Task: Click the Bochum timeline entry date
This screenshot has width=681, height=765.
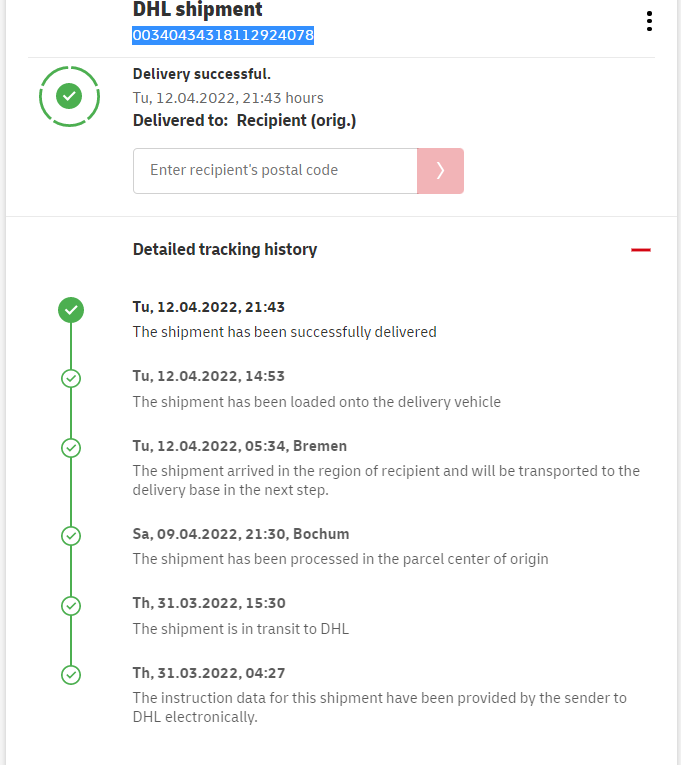Action: (241, 534)
